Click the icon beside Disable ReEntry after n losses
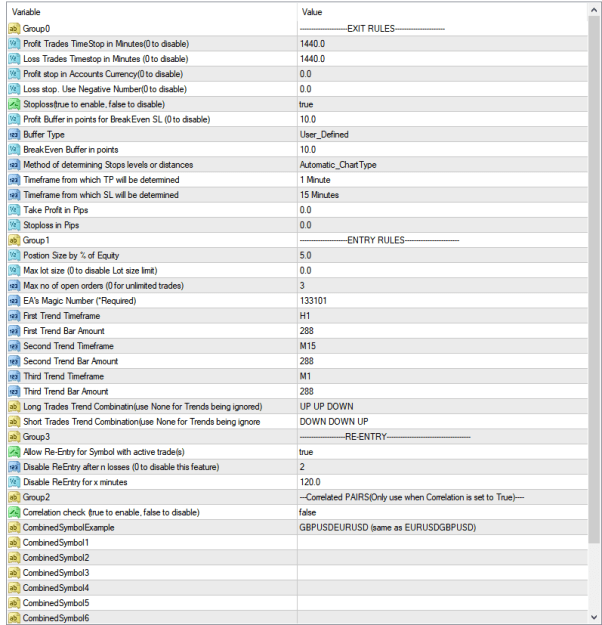Viewport: 602px width, 625px height. [x=14, y=467]
